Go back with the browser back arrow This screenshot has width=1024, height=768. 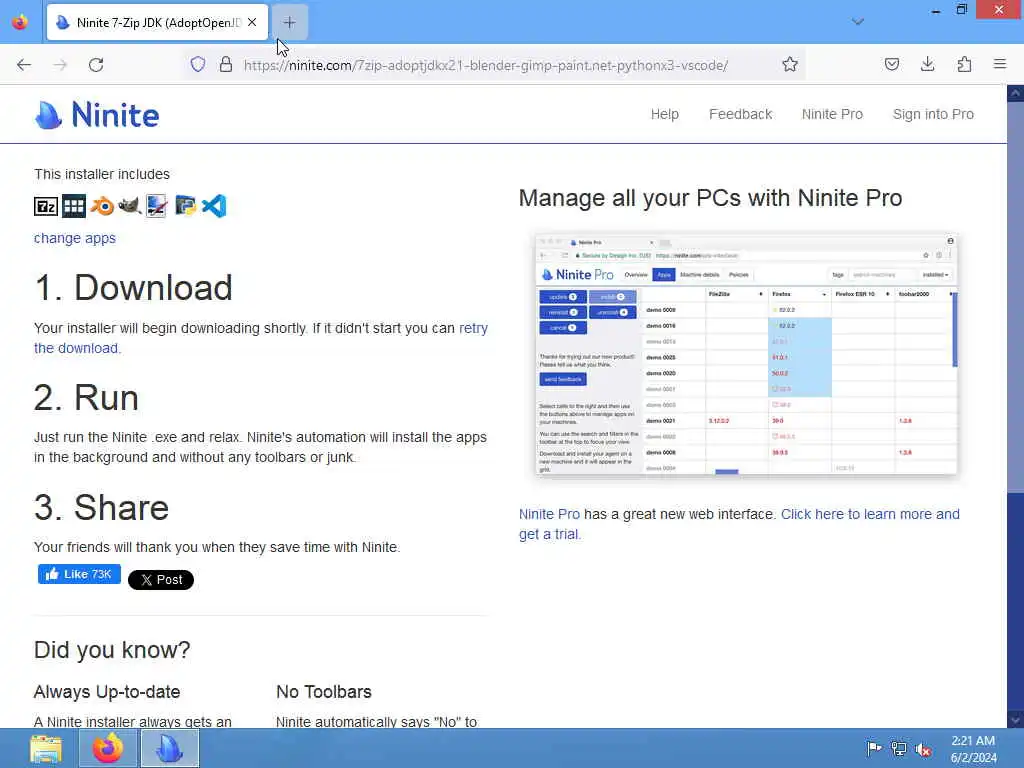click(24, 65)
